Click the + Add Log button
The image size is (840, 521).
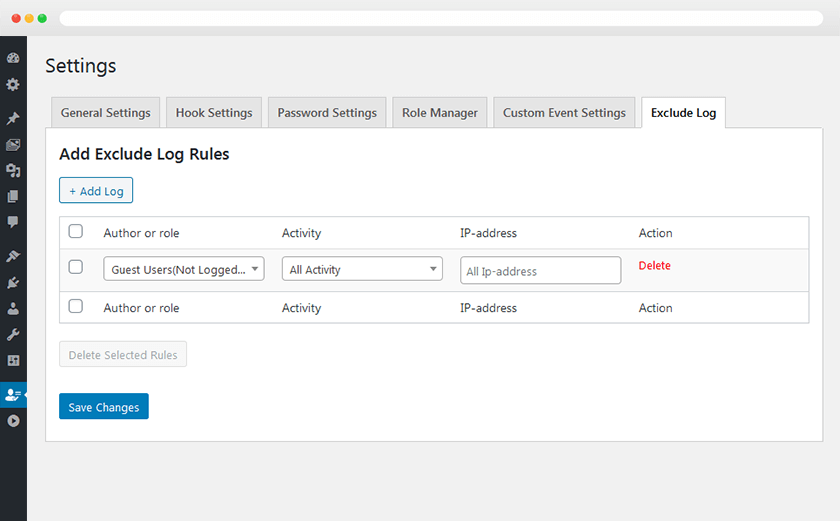pos(96,191)
